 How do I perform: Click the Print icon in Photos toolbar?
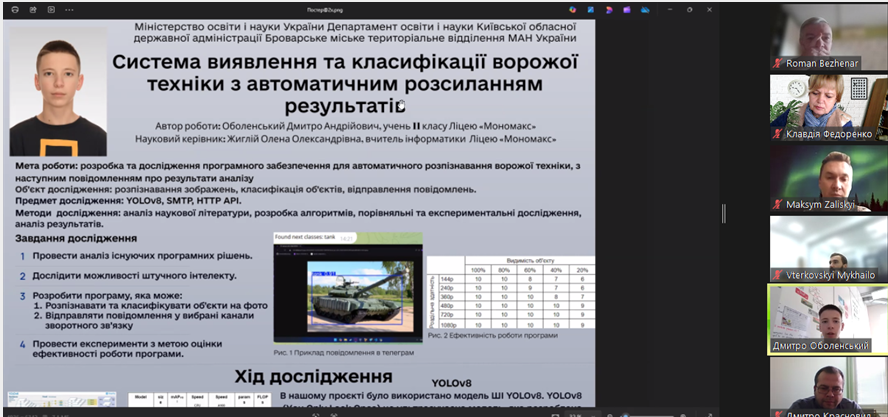tap(15, 10)
